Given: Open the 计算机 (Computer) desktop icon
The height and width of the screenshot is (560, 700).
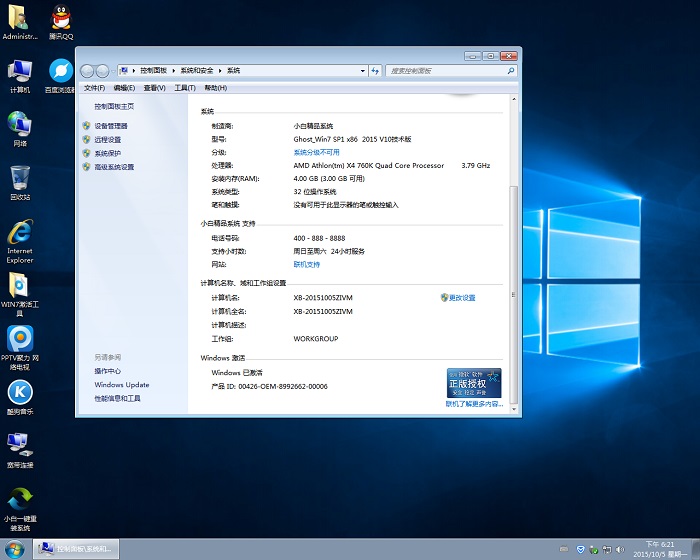Looking at the screenshot, I should coord(20,76).
